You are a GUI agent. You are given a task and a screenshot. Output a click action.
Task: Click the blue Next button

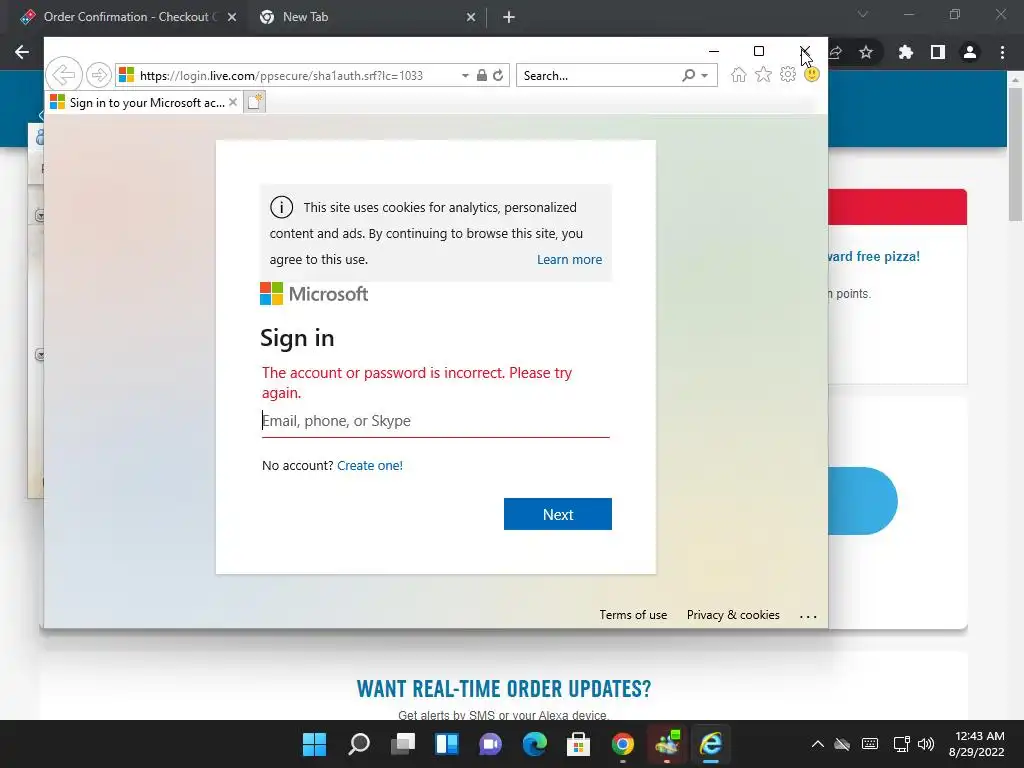(x=558, y=514)
